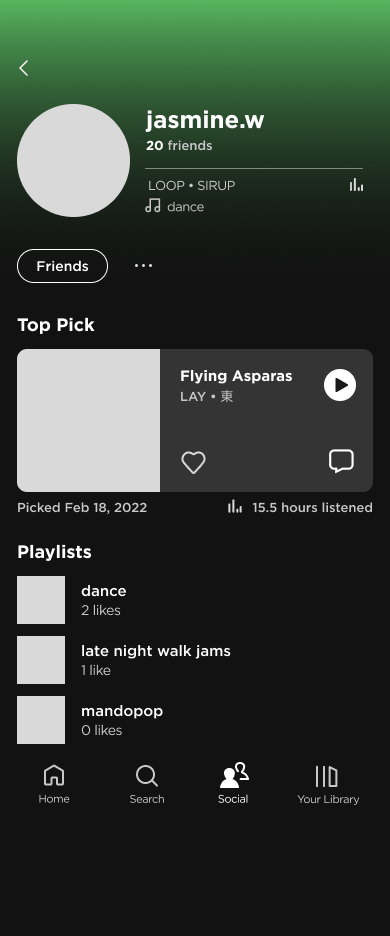The height and width of the screenshot is (936, 390).
Task: Tap the jasmine.w profile picture
Action: [73, 161]
